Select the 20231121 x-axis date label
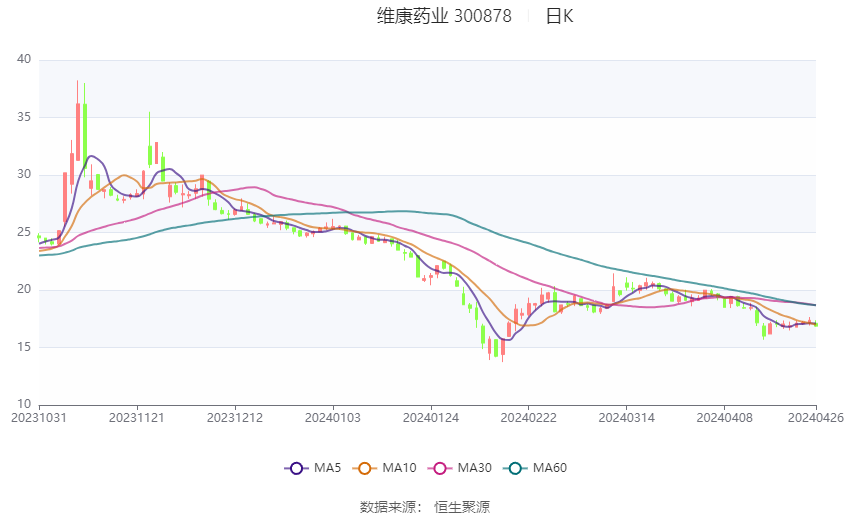 click(137, 418)
